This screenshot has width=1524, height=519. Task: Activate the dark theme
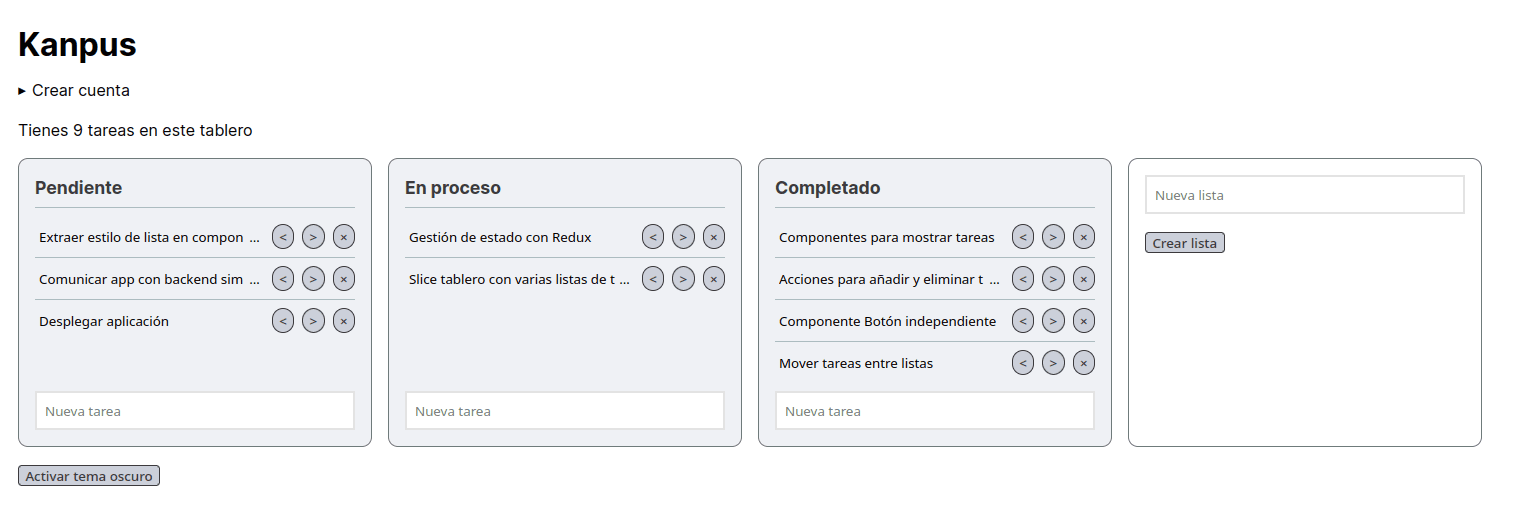point(89,476)
